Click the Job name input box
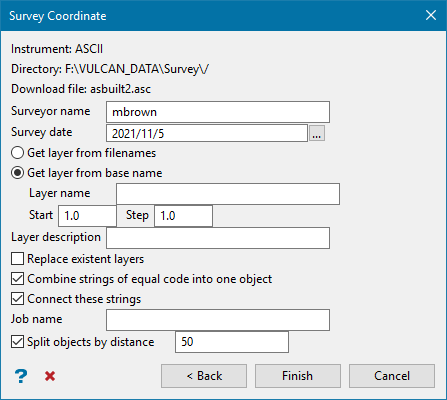The width and height of the screenshot is (447, 400). (x=218, y=320)
